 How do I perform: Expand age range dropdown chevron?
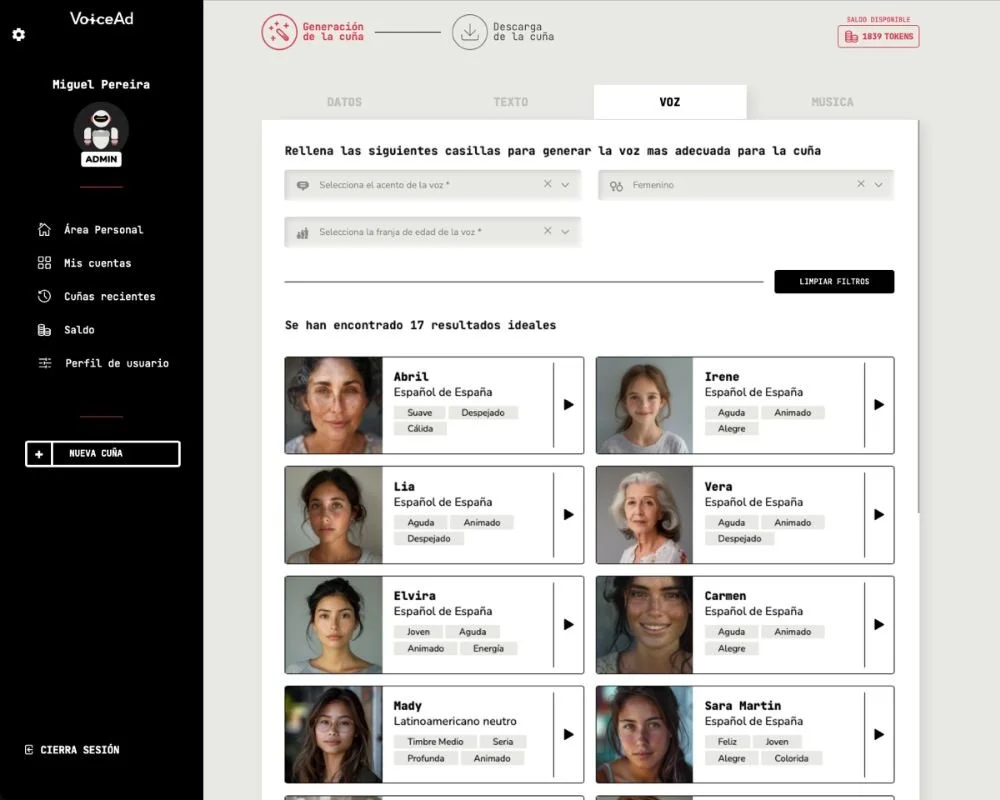pyautogui.click(x=565, y=232)
